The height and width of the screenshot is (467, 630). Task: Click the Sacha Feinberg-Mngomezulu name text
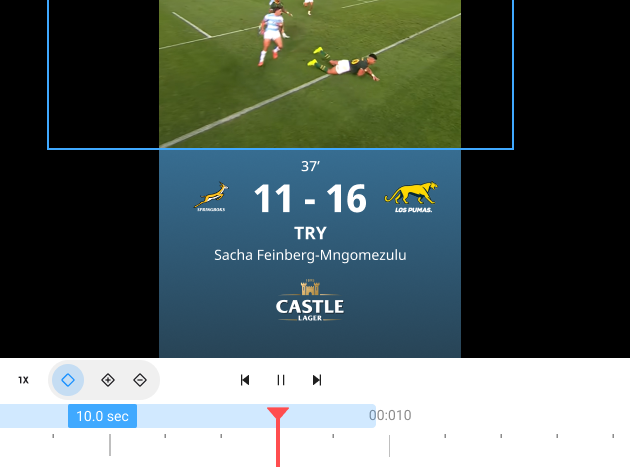[310, 255]
